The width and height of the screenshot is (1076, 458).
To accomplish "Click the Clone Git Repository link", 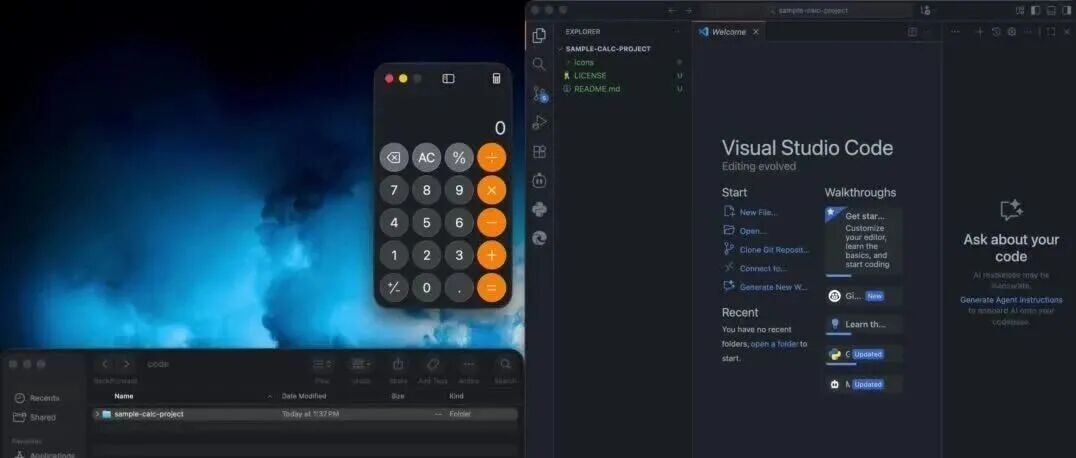I will click(767, 250).
